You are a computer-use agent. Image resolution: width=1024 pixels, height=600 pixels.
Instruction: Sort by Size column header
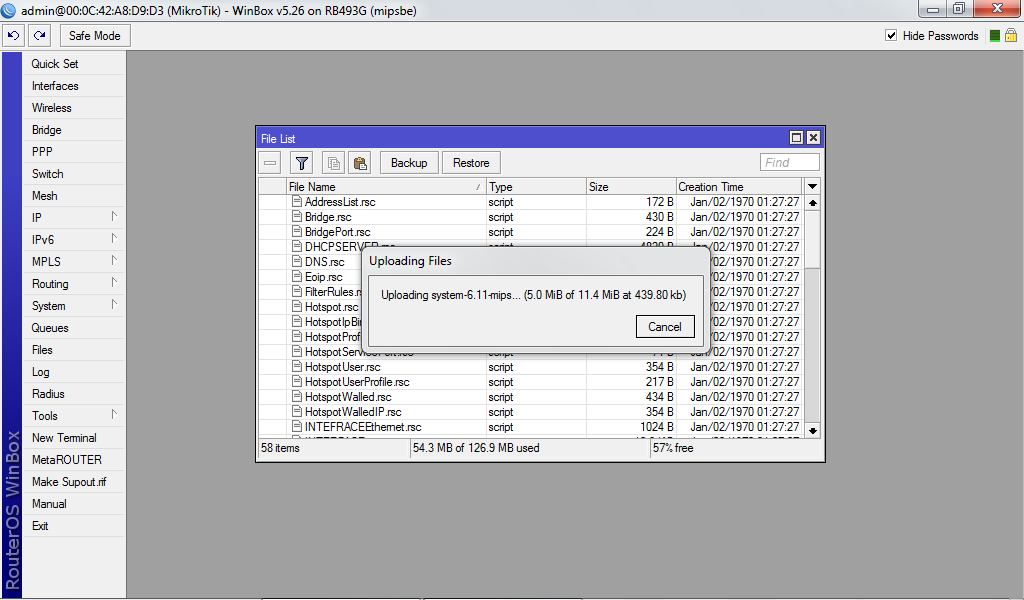pyautogui.click(x=631, y=187)
